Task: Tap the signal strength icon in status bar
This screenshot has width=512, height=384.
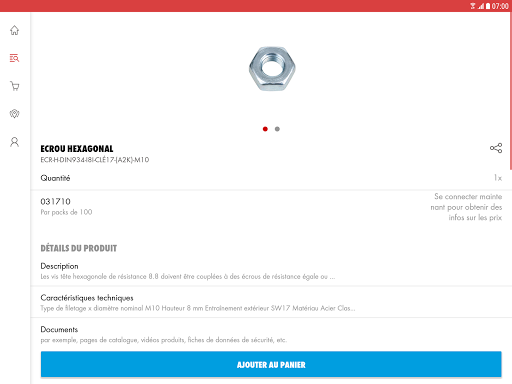Action: [481, 6]
